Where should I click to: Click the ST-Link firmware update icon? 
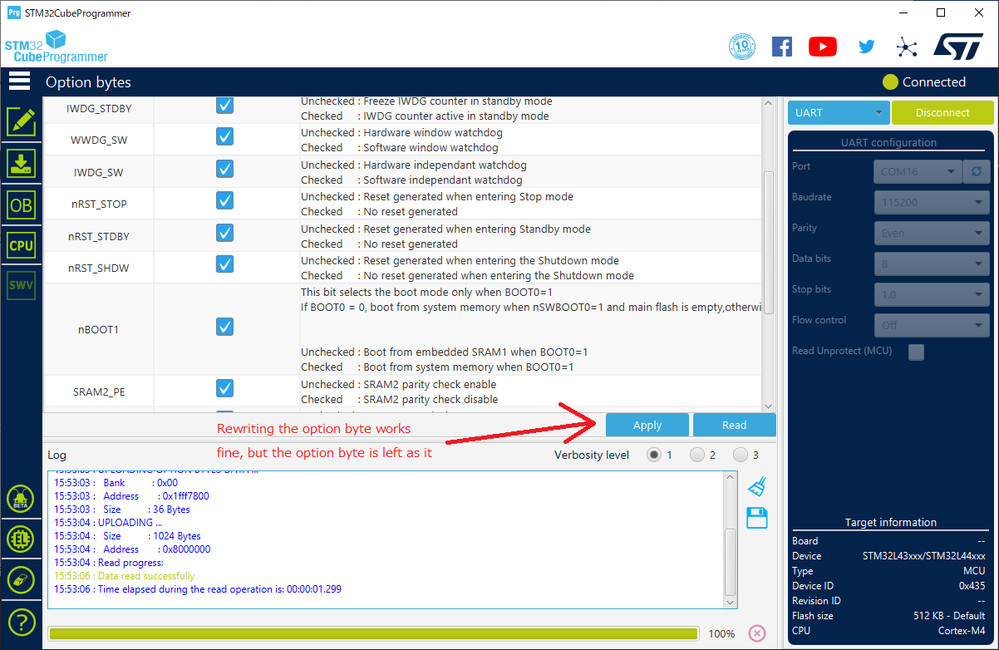(21, 580)
